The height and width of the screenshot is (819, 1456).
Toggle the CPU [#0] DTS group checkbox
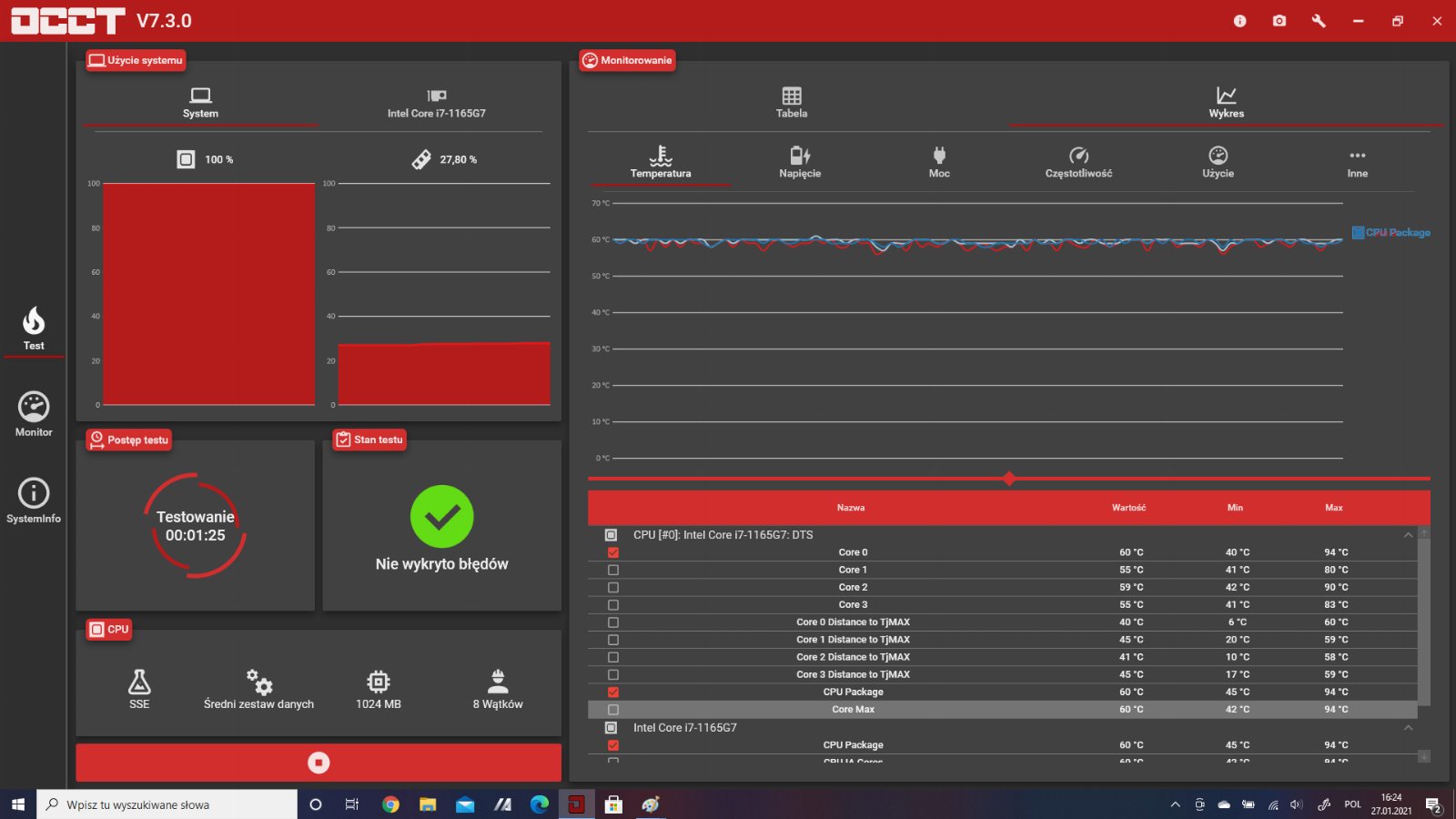tap(612, 535)
